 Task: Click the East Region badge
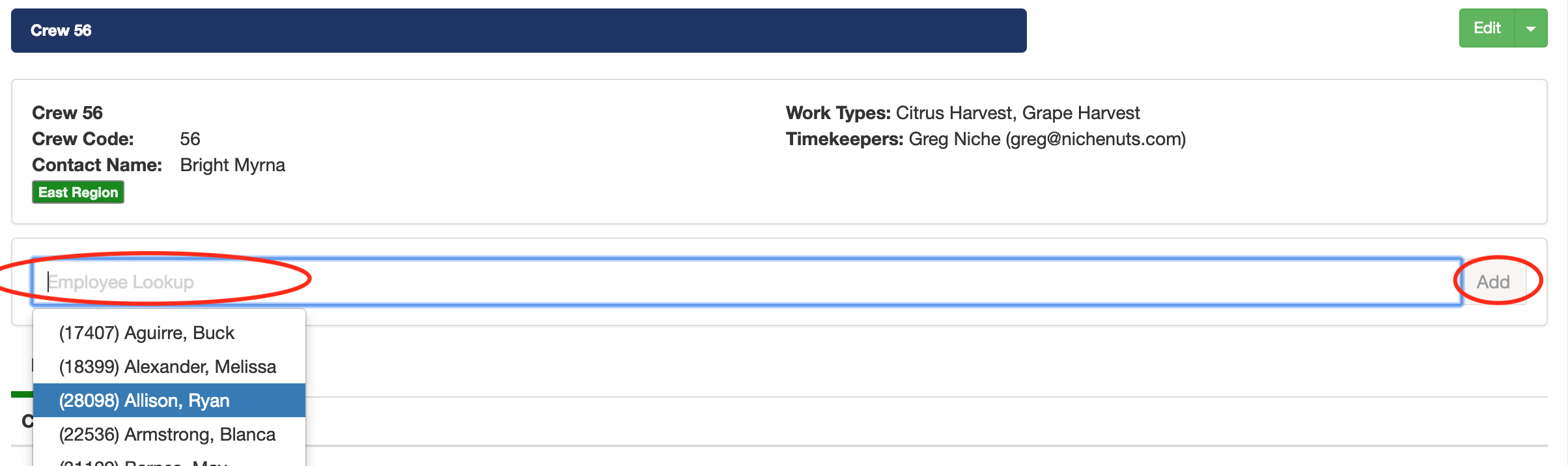pos(77,191)
